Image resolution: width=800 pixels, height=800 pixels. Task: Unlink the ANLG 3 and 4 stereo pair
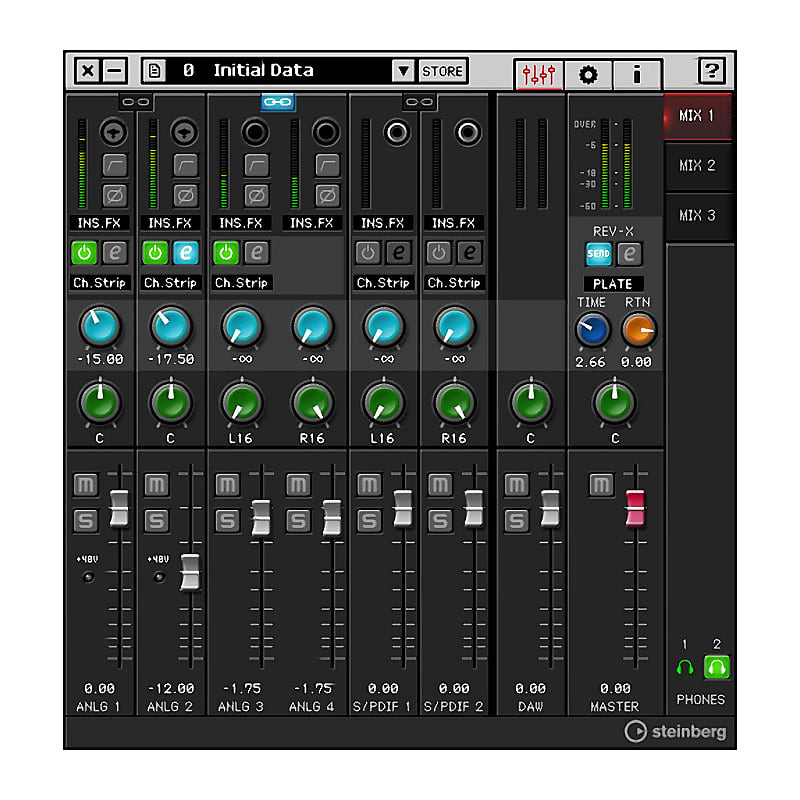[x=277, y=102]
